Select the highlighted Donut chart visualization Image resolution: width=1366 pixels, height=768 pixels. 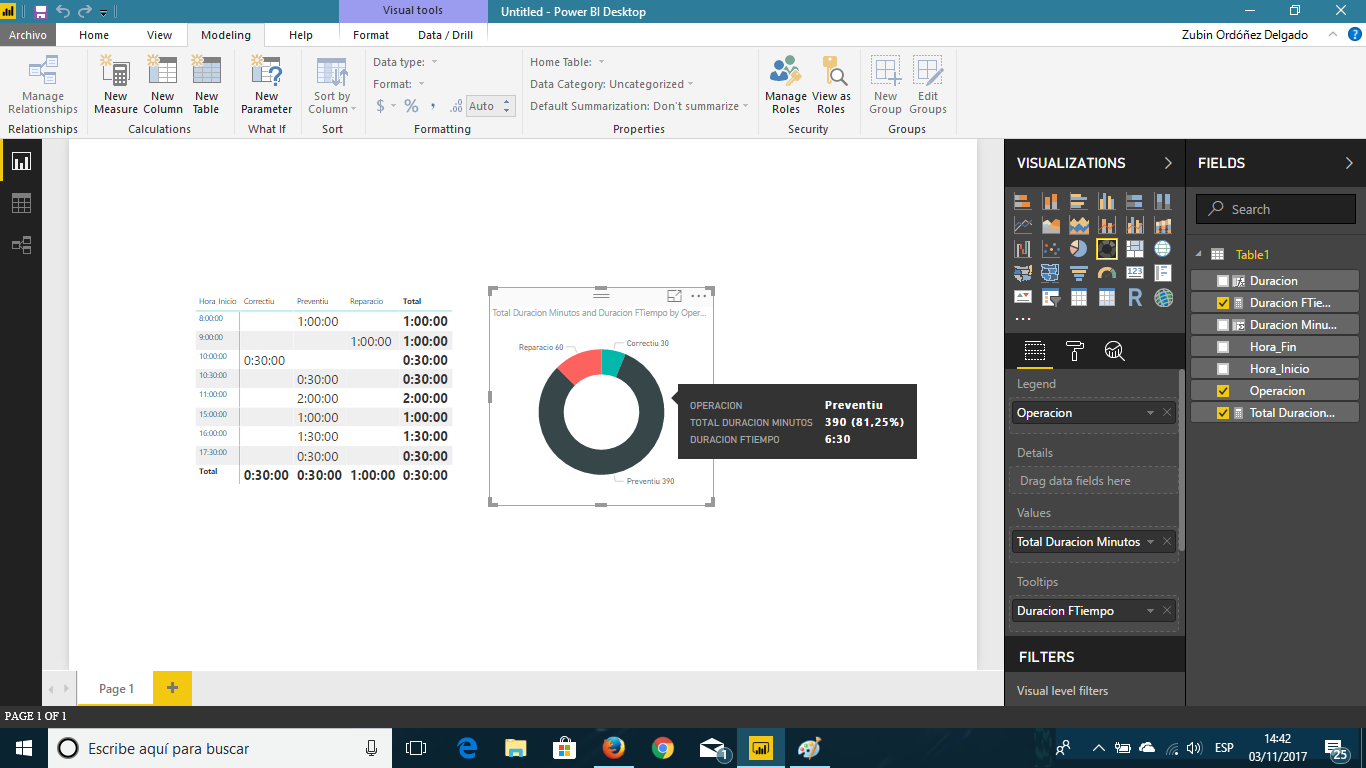pyautogui.click(x=1106, y=249)
